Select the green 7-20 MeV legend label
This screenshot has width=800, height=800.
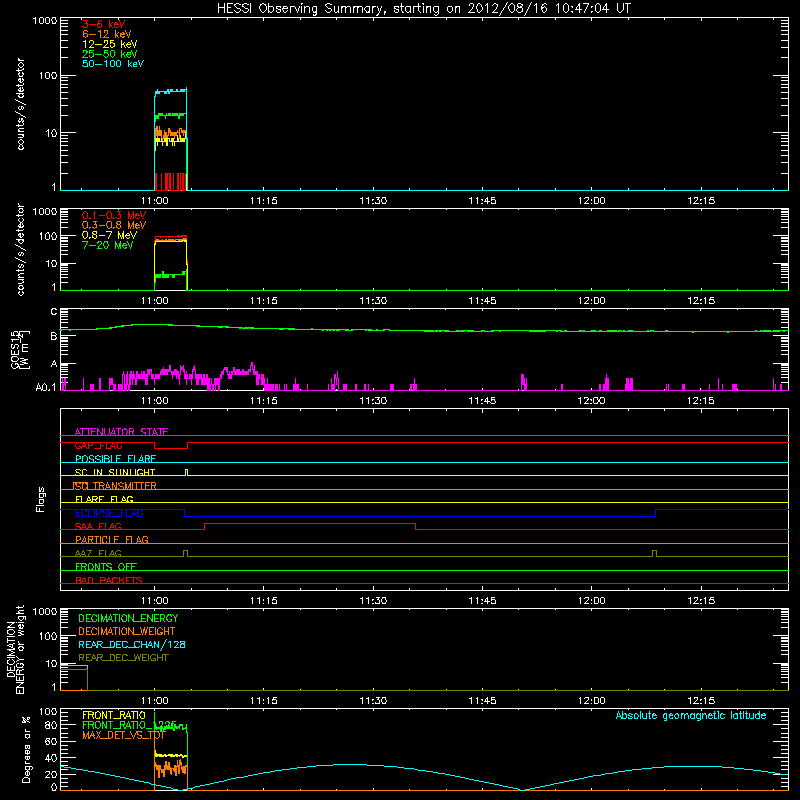click(x=107, y=245)
